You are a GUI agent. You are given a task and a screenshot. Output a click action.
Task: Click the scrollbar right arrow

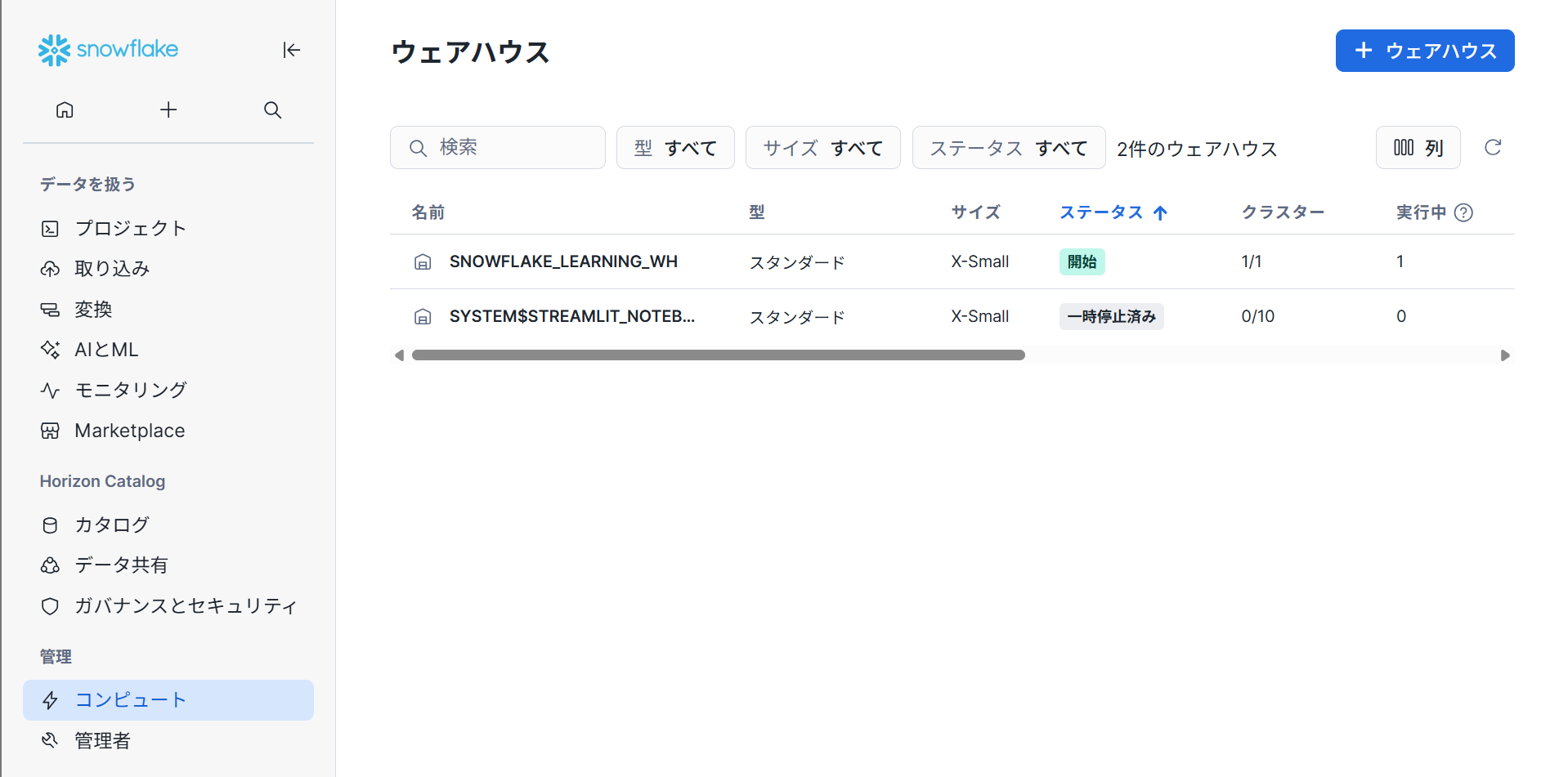(1505, 355)
